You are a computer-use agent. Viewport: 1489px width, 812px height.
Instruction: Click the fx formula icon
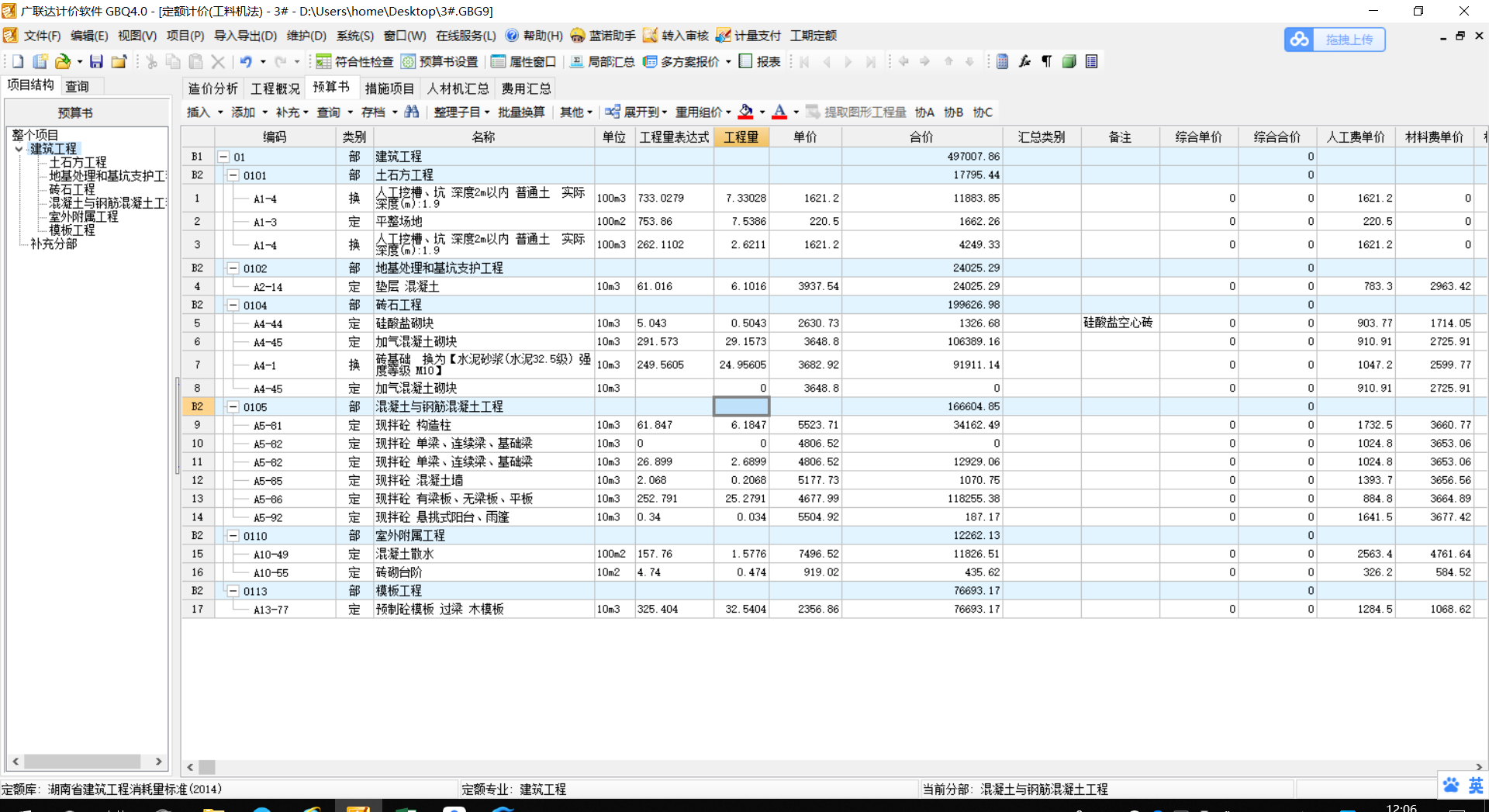click(x=1024, y=61)
